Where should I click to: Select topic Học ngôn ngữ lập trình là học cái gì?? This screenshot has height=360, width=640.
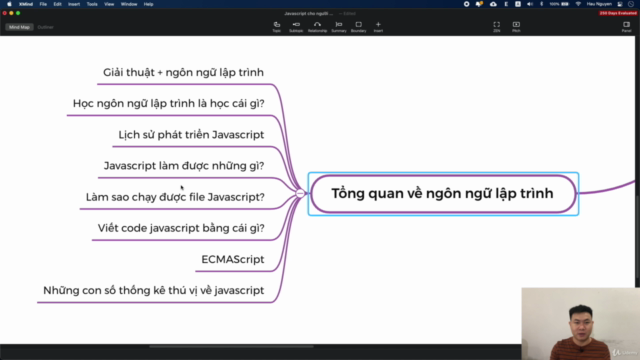[x=169, y=104]
